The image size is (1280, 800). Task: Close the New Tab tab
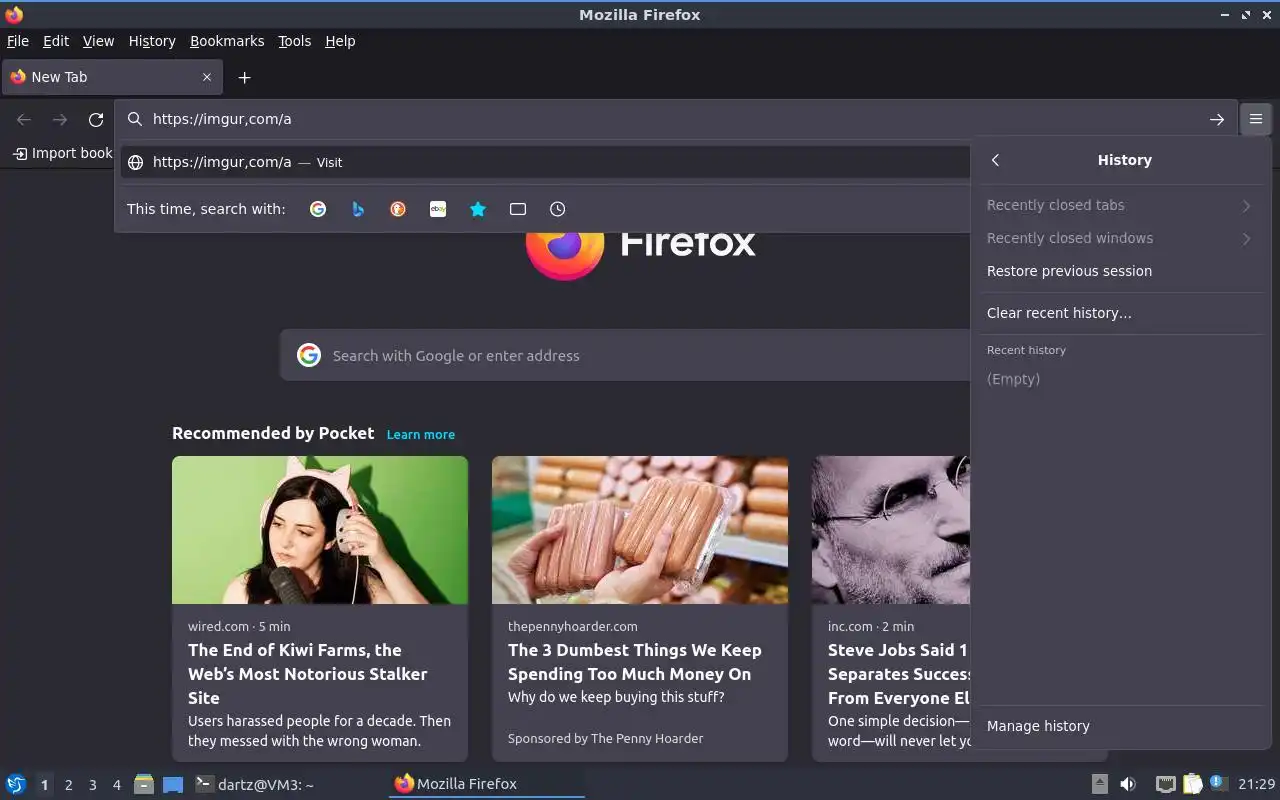207,77
